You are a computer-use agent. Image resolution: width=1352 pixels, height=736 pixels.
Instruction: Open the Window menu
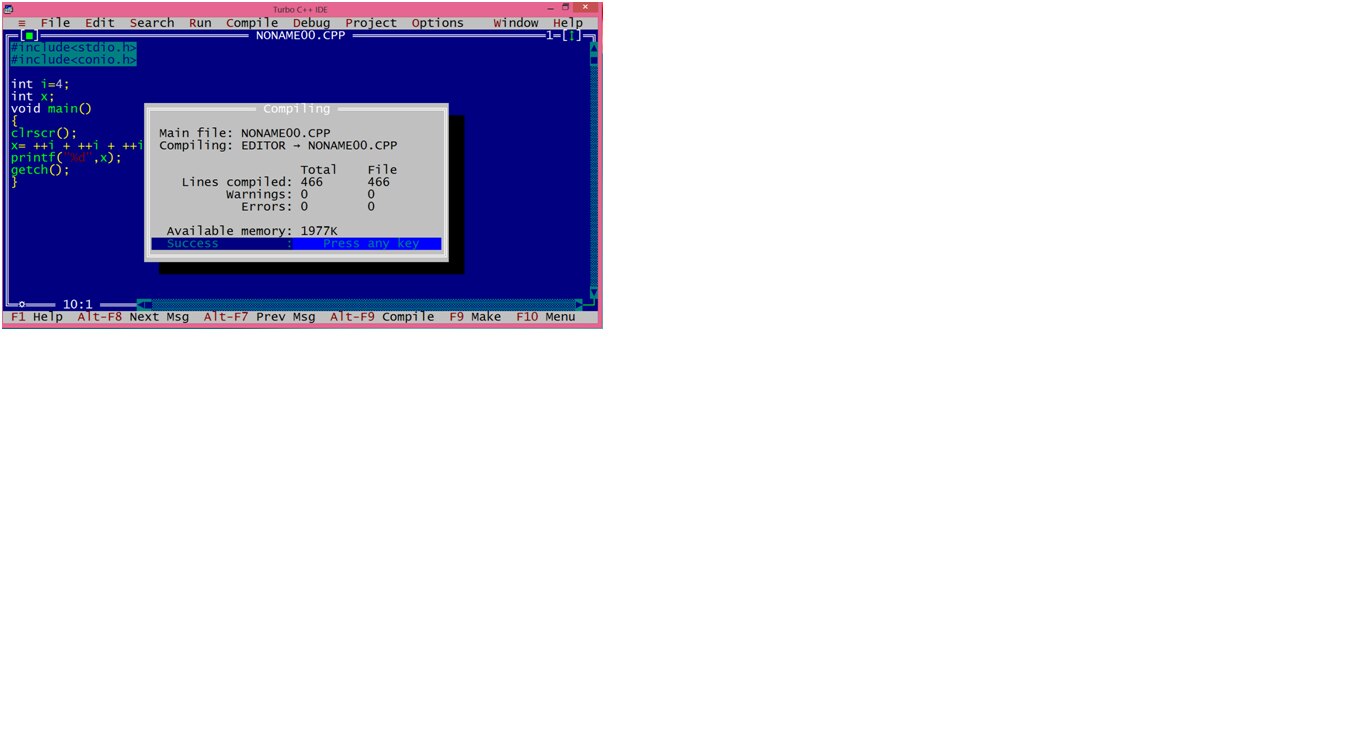click(516, 23)
